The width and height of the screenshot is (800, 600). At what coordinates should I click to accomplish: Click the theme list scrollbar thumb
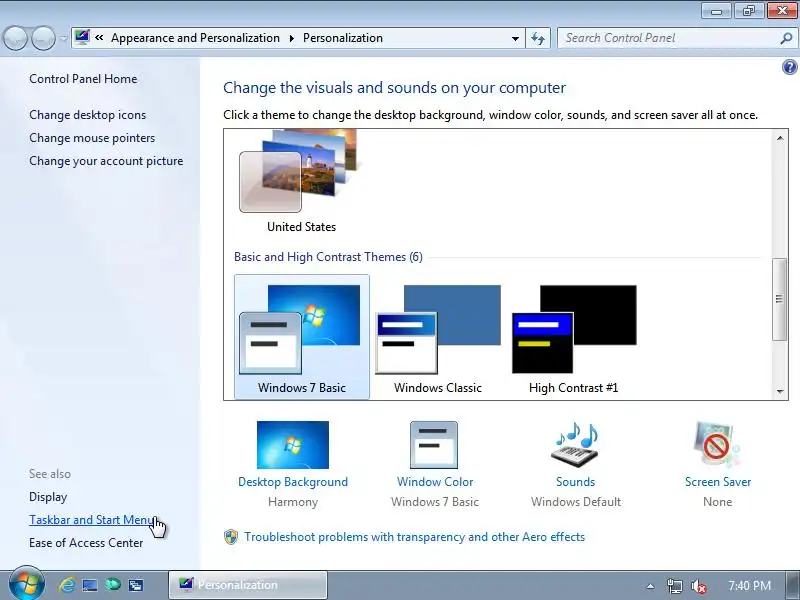click(x=779, y=299)
